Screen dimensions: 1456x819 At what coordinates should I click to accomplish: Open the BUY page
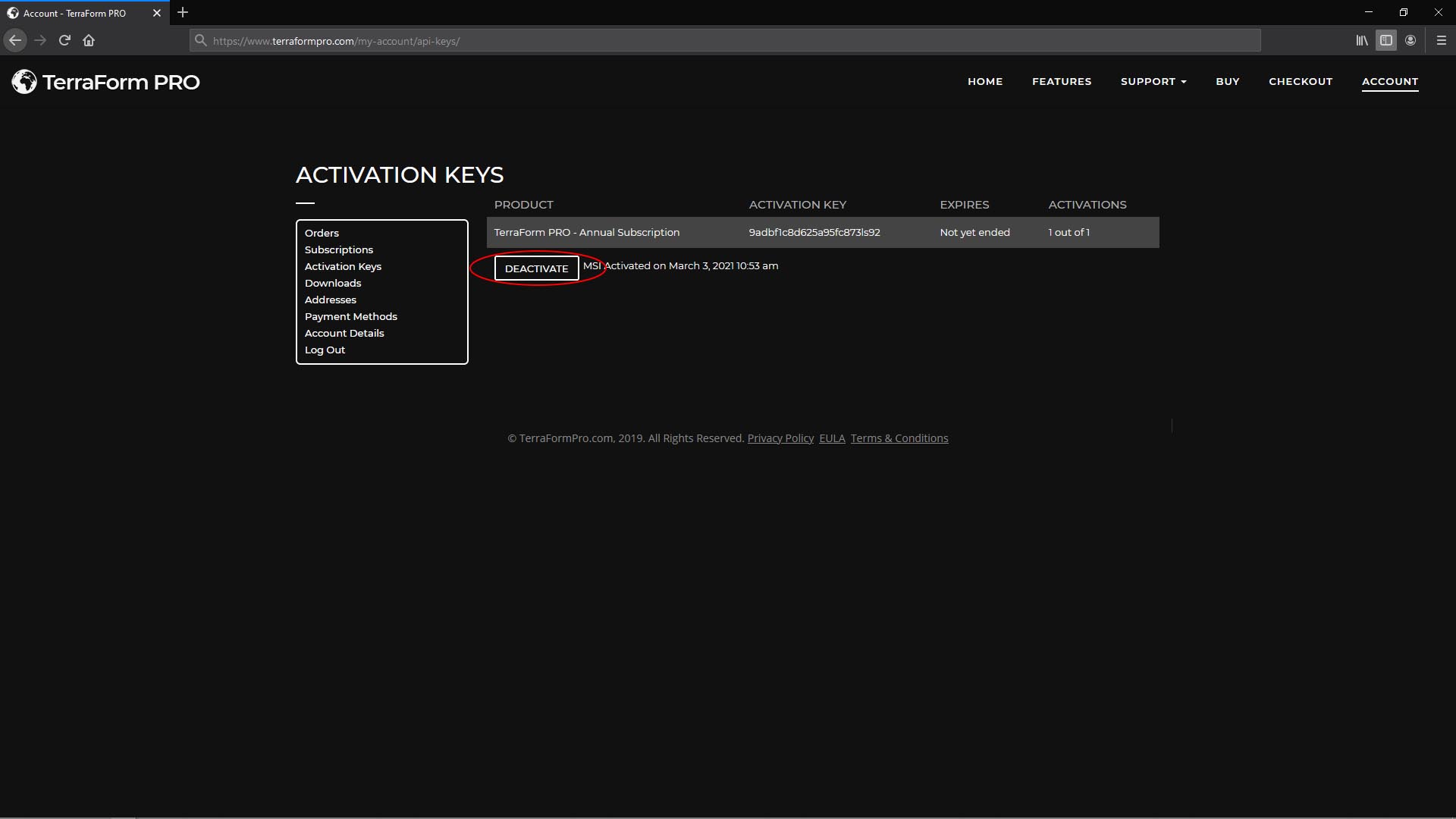click(1228, 81)
